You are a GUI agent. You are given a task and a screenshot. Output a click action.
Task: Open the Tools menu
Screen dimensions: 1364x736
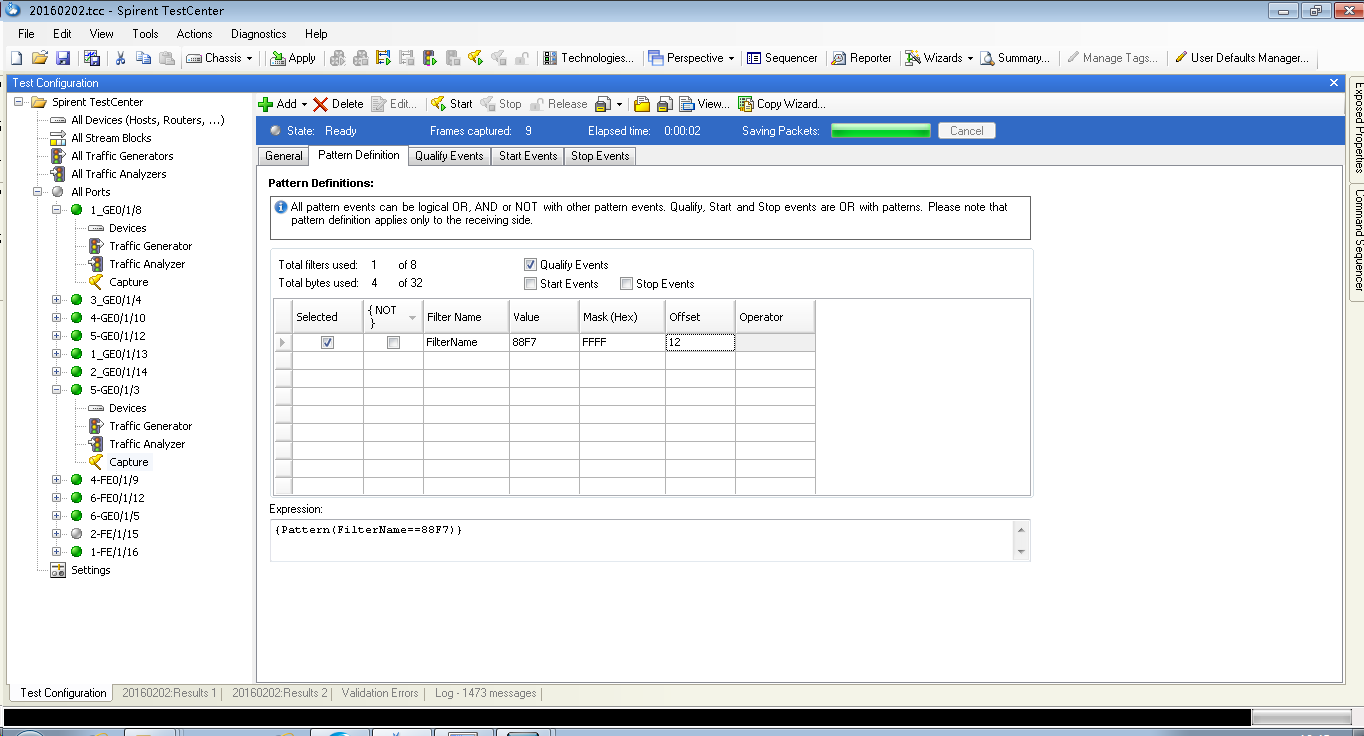pyautogui.click(x=145, y=34)
